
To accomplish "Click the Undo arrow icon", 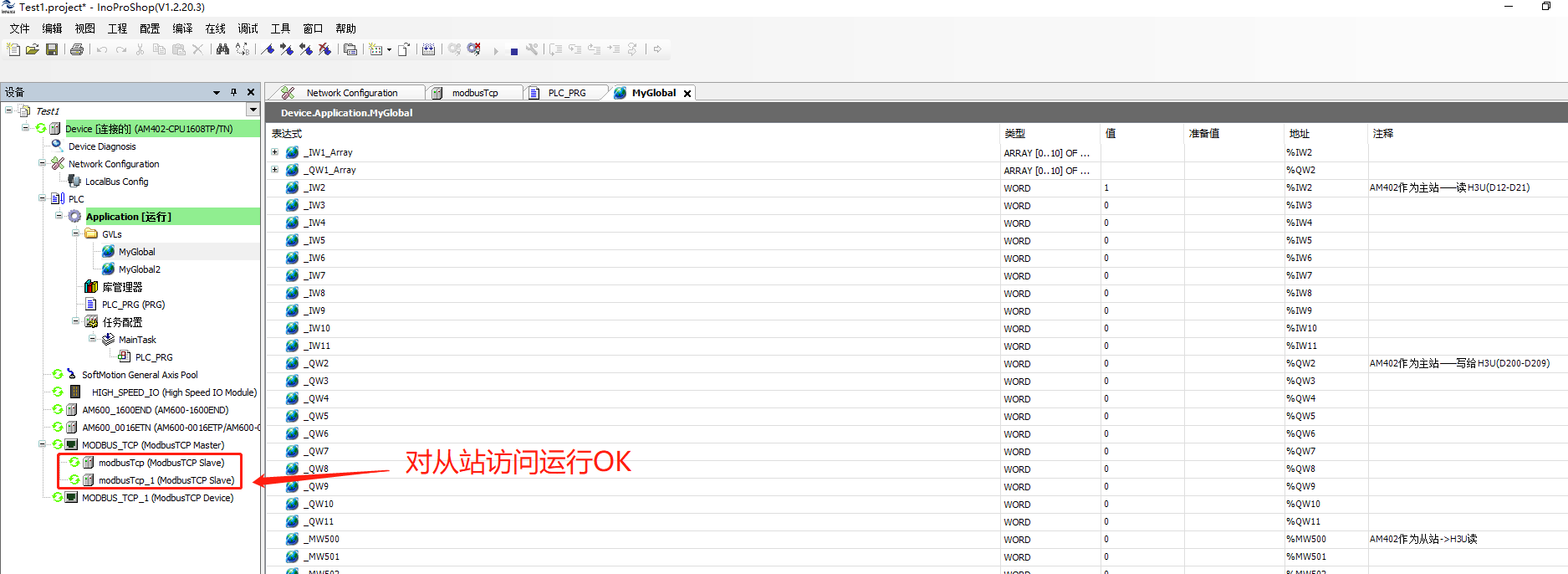I will pyautogui.click(x=102, y=49).
